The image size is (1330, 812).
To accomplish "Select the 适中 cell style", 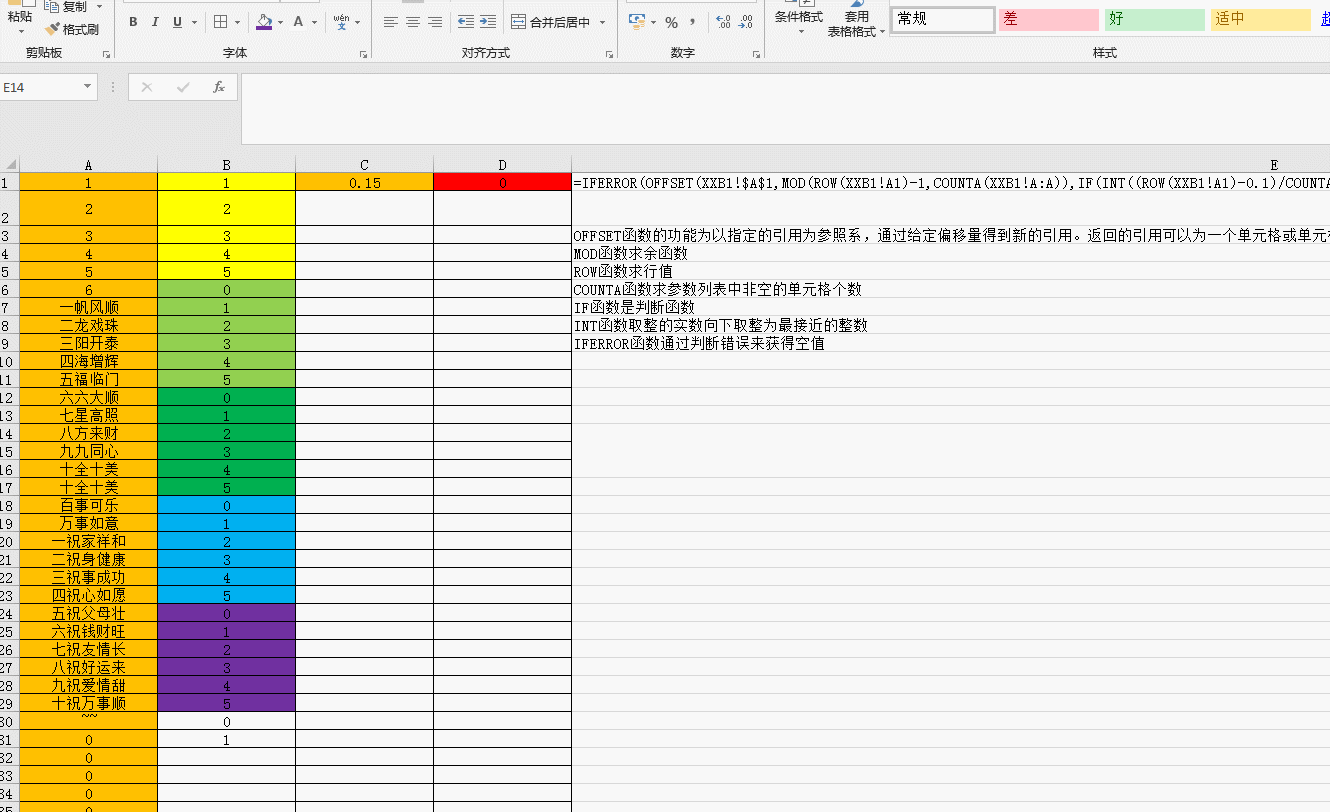I will [1261, 19].
